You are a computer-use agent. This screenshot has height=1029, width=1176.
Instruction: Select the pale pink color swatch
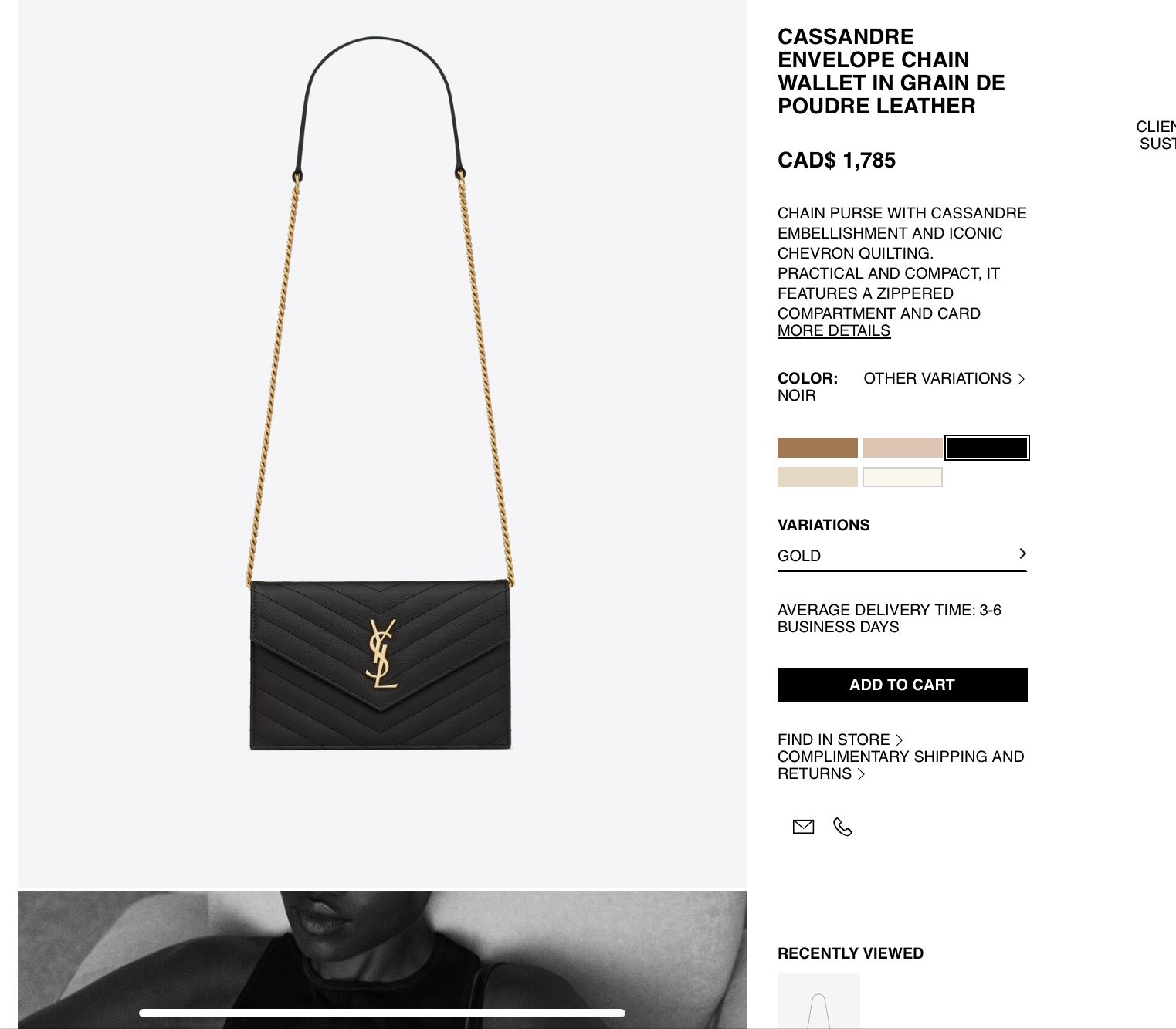click(x=902, y=448)
